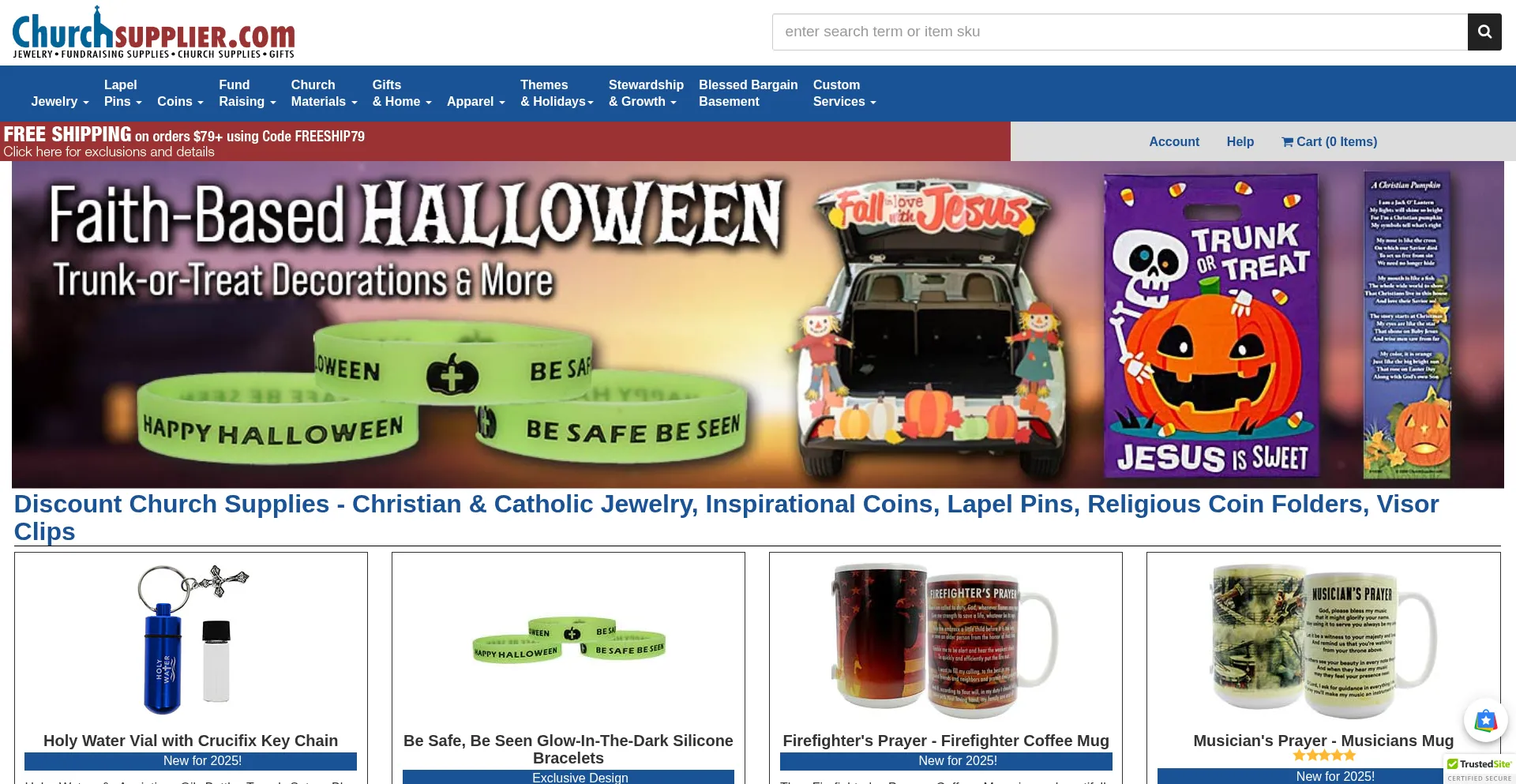Image resolution: width=1516 pixels, height=784 pixels.
Task: Open the Holy Water Vial product thumbnail
Action: point(191,640)
